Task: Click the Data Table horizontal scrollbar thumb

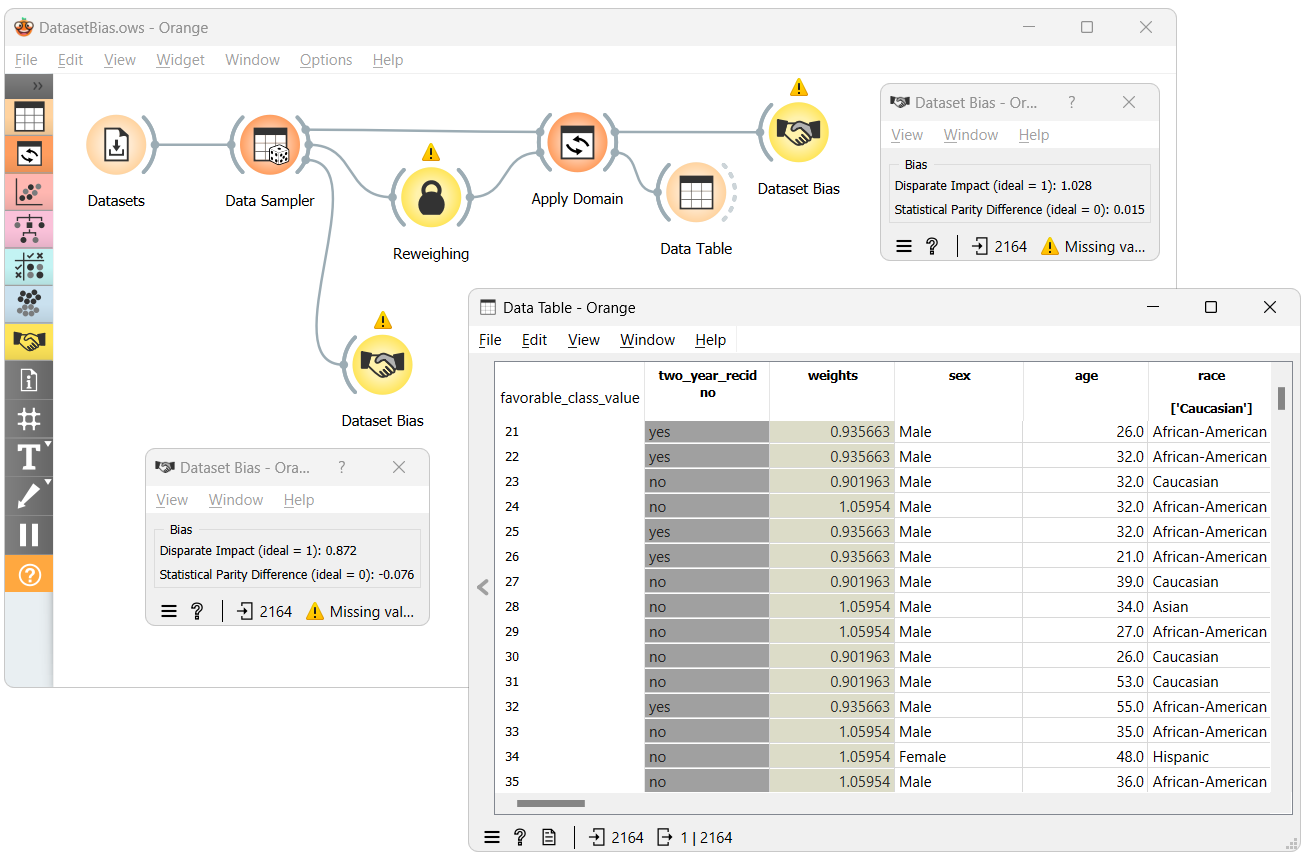Action: tap(550, 803)
